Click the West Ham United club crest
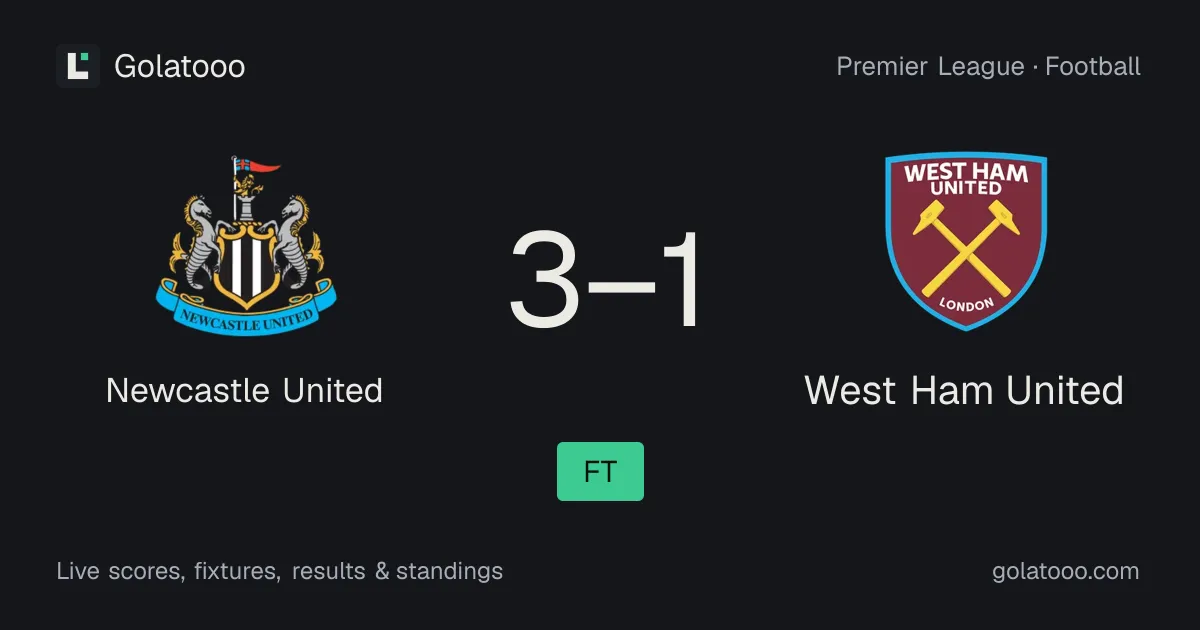The width and height of the screenshot is (1200, 630). pyautogui.click(x=966, y=242)
